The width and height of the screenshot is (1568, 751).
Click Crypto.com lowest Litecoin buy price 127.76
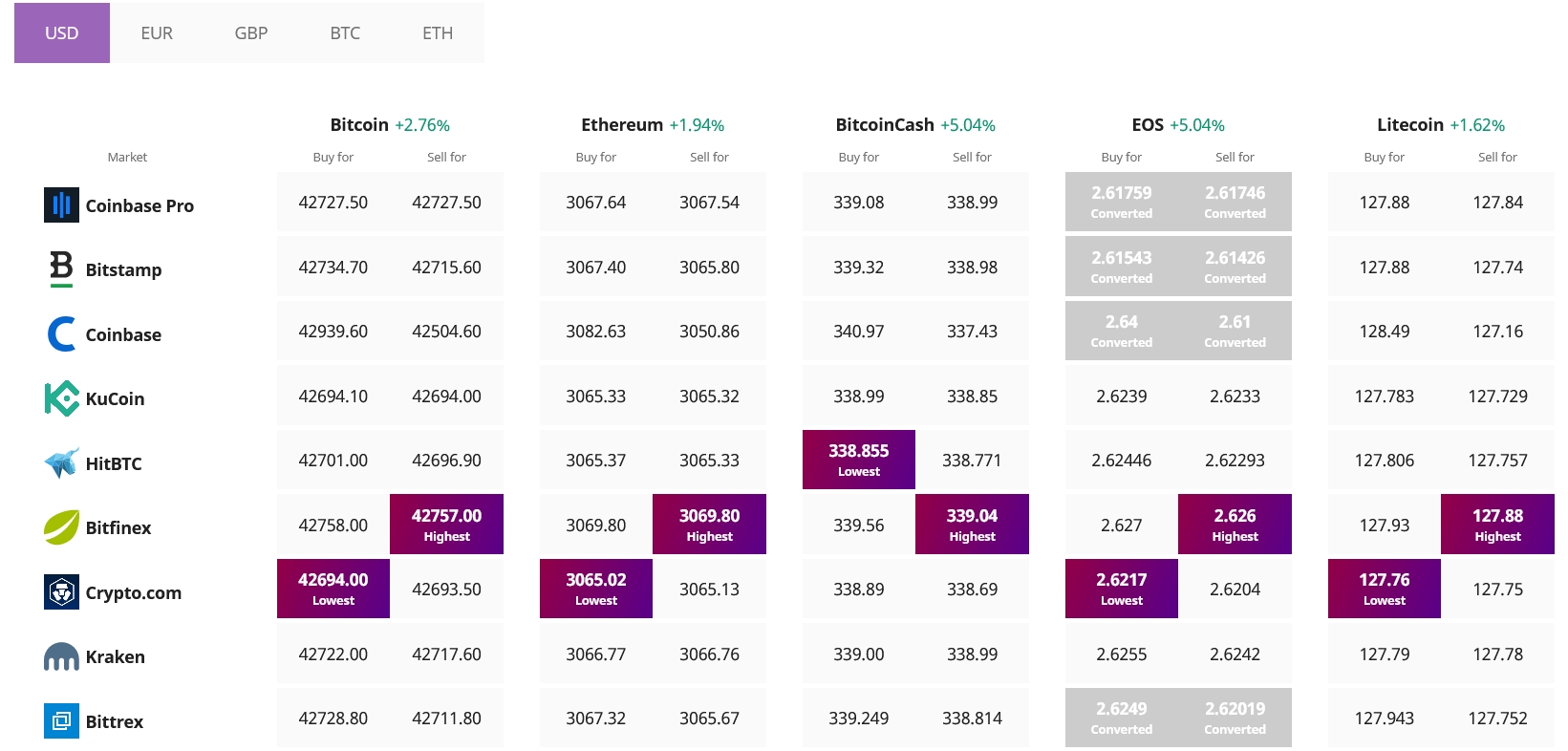(x=1385, y=589)
